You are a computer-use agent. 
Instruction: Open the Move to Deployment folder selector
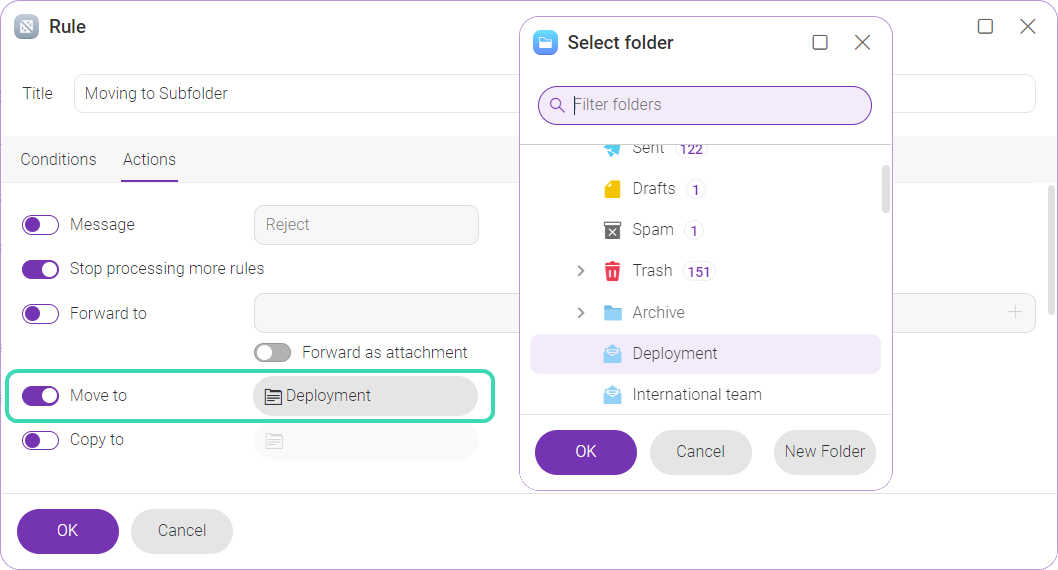366,396
